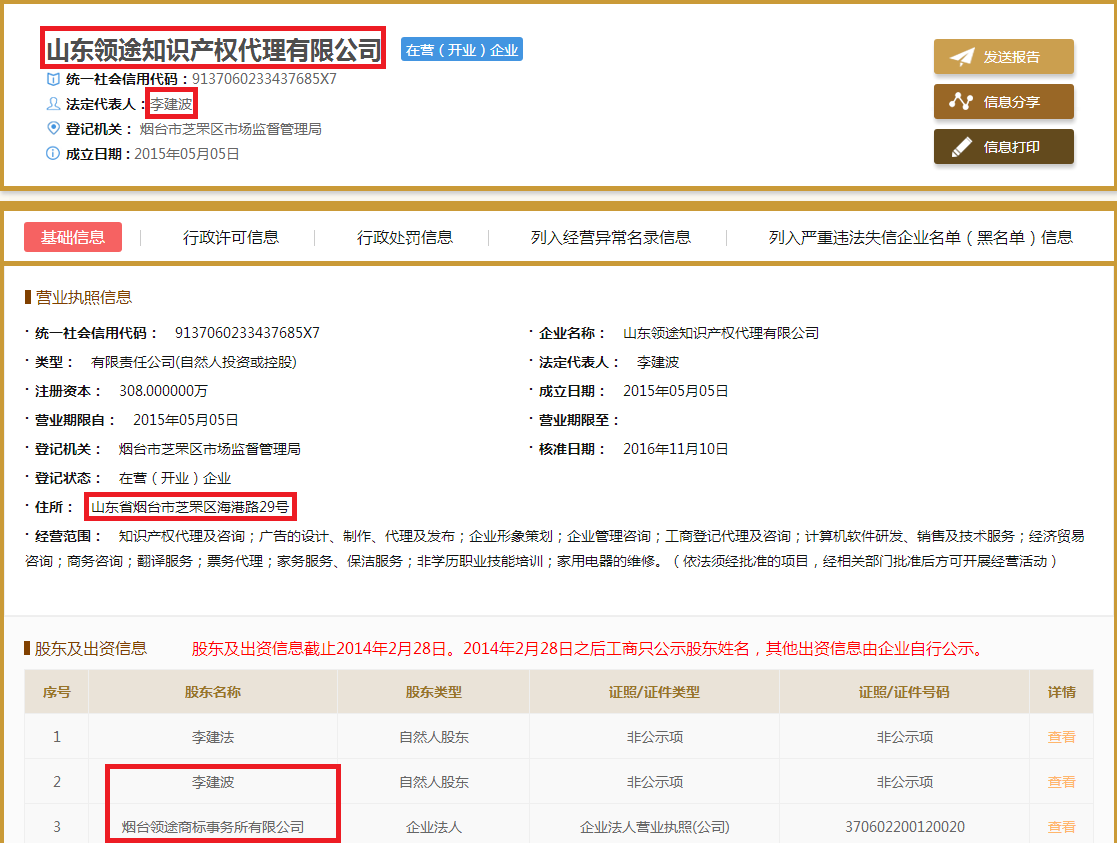Click type value 有限责任公司(自然人投资或控股)
This screenshot has width=1117, height=843.
tap(194, 362)
